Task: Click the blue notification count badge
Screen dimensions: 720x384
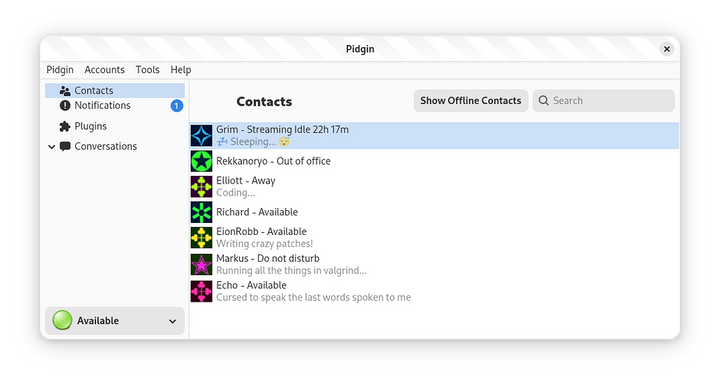Action: tap(177, 106)
